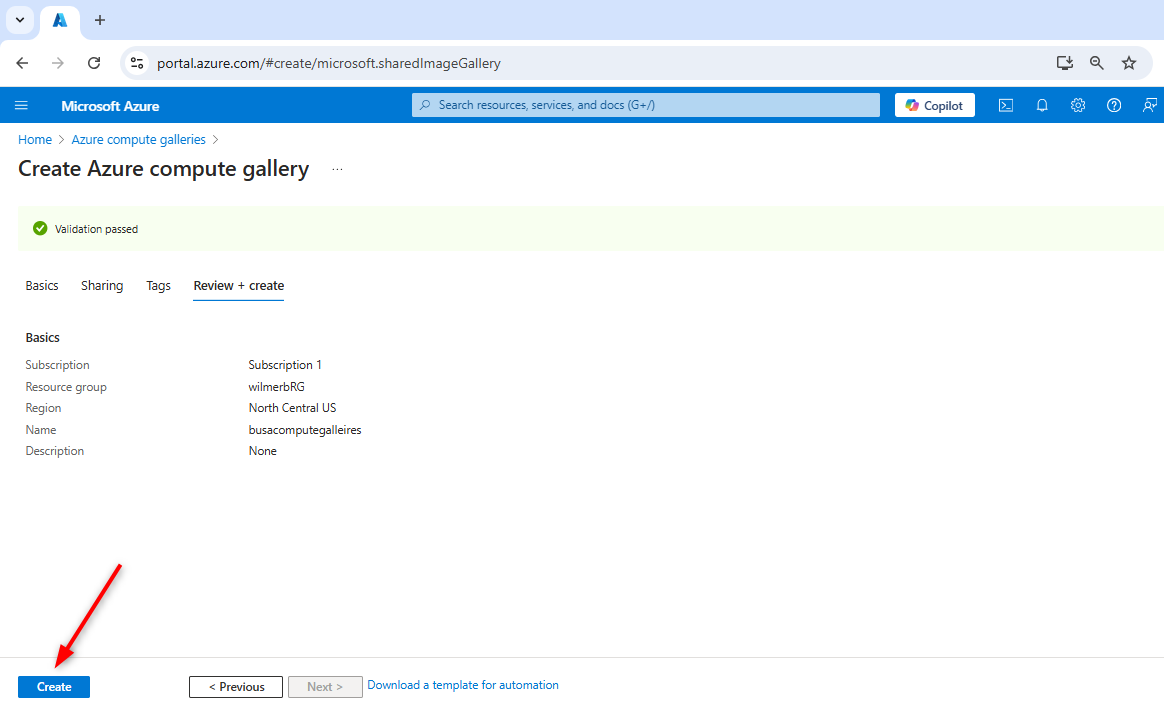
Task: Click the Subscription label
Action: (x=57, y=365)
